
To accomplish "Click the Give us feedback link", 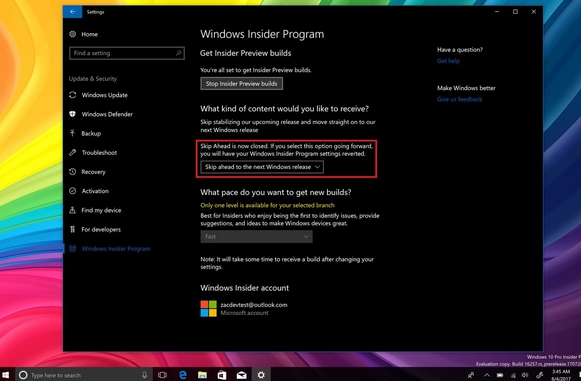I will point(459,99).
